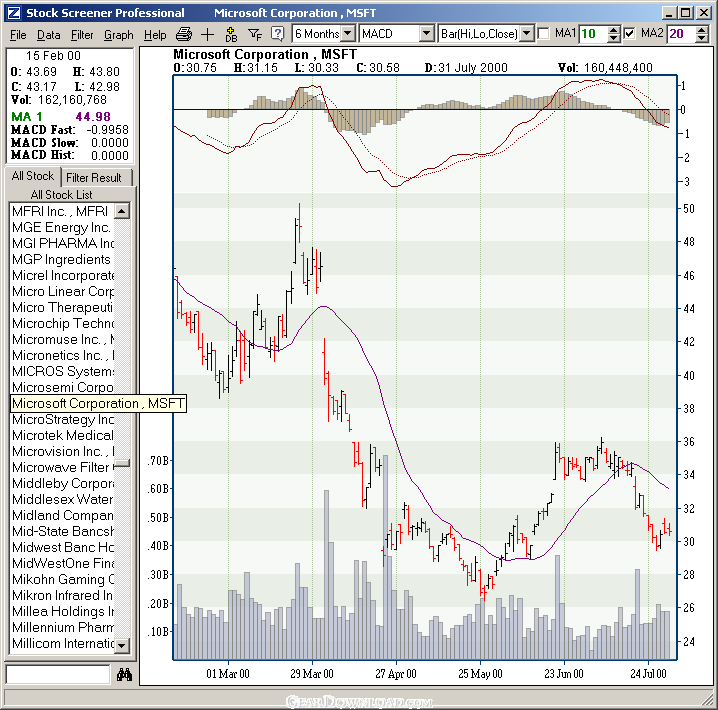Open the Graph menu

pyautogui.click(x=119, y=35)
